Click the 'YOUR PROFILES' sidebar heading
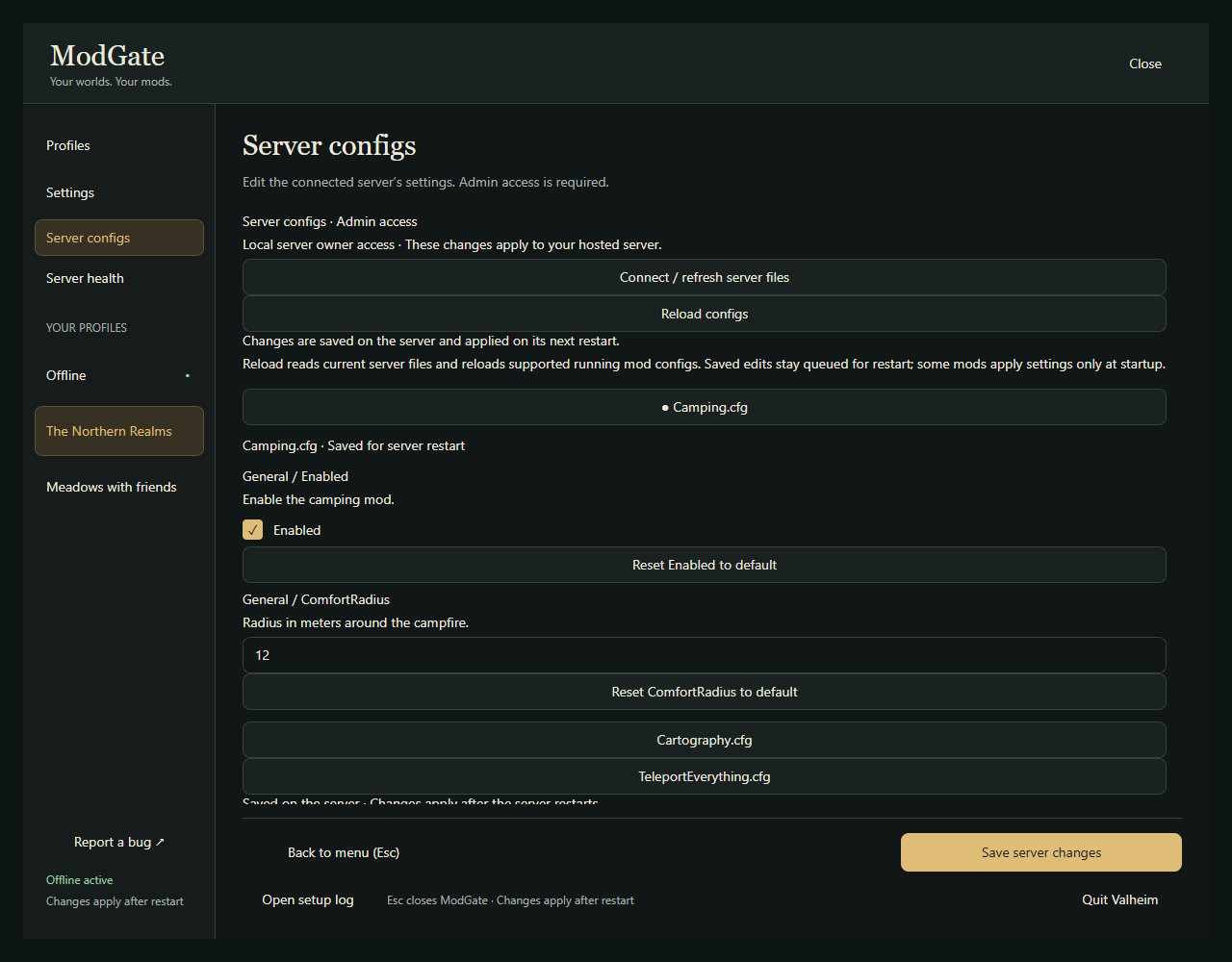Viewport: 1232px width, 962px height. (87, 328)
